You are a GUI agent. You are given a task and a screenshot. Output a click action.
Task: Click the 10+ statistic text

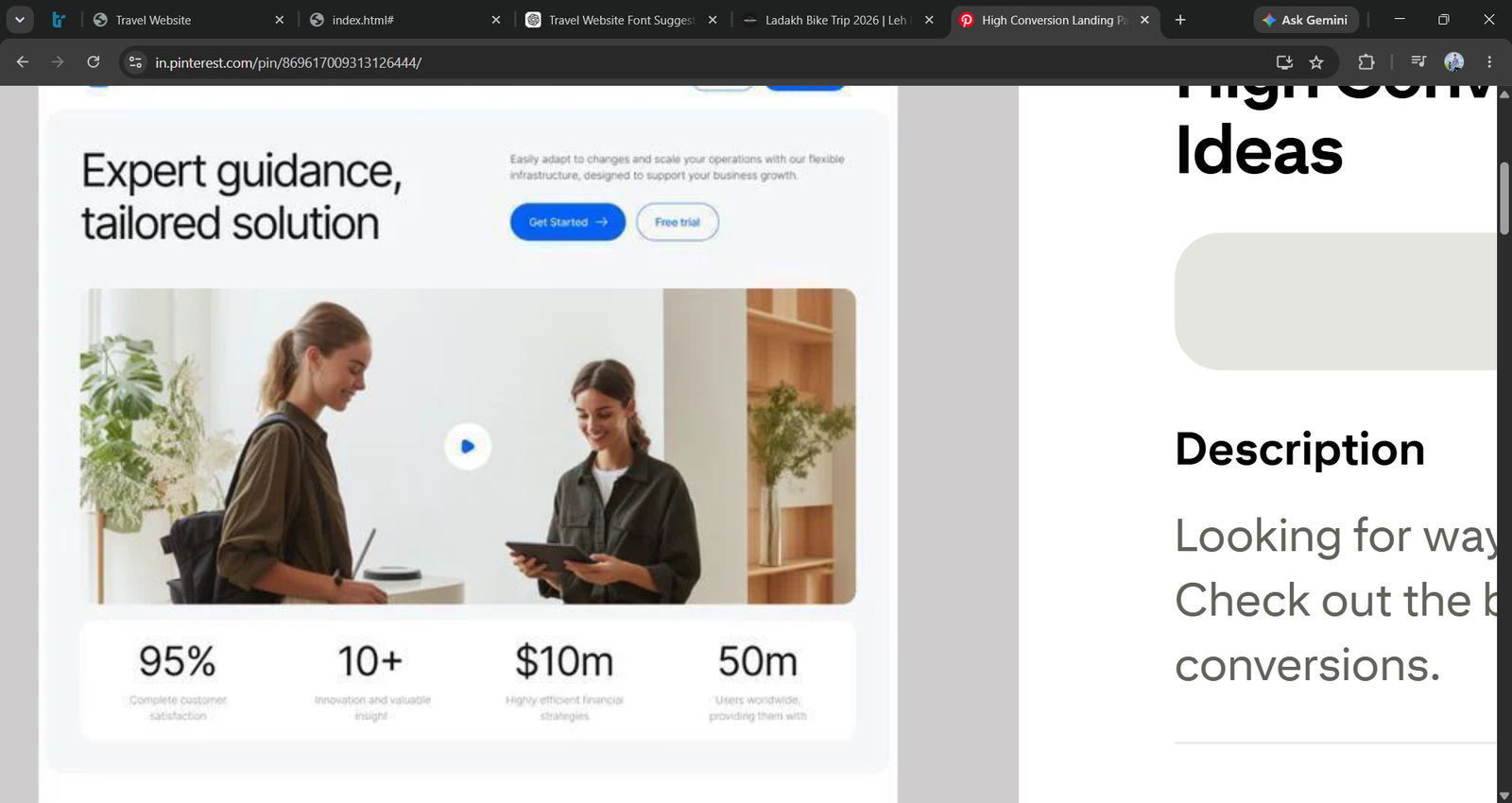[x=370, y=661]
